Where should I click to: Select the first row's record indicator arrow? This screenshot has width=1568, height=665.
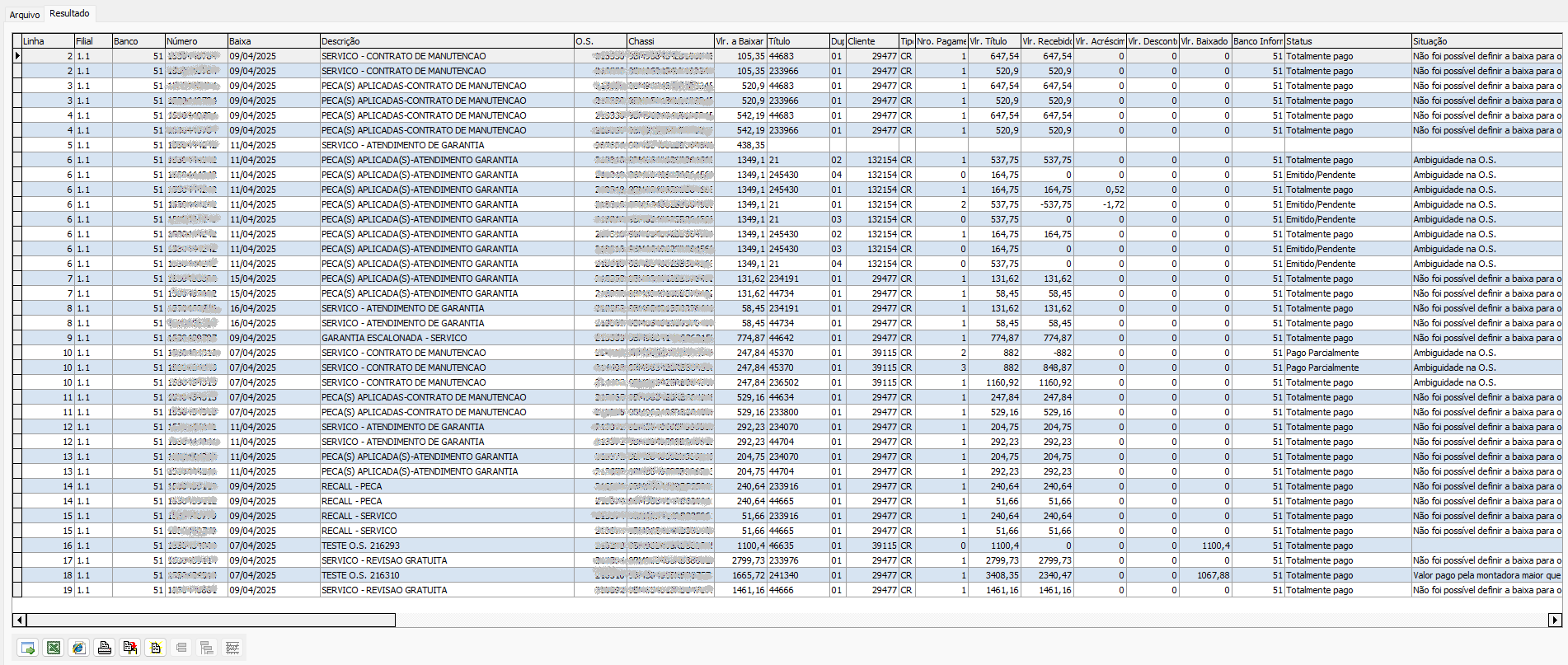click(17, 56)
